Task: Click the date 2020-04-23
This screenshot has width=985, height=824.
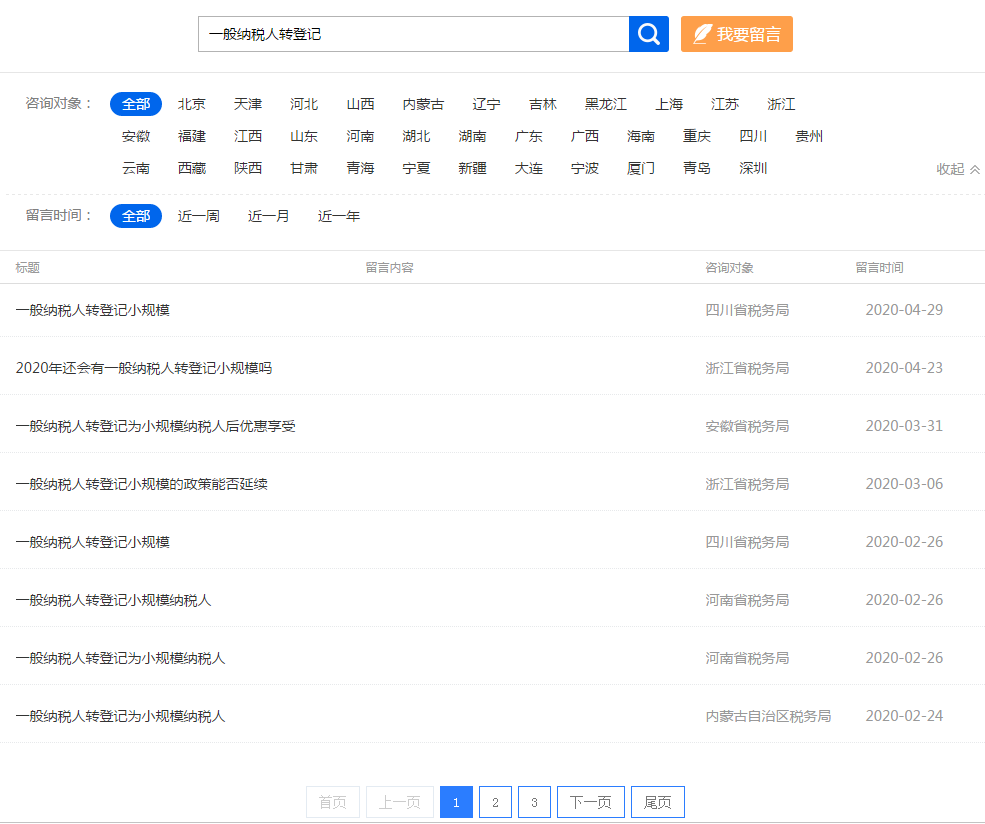Action: pos(904,368)
